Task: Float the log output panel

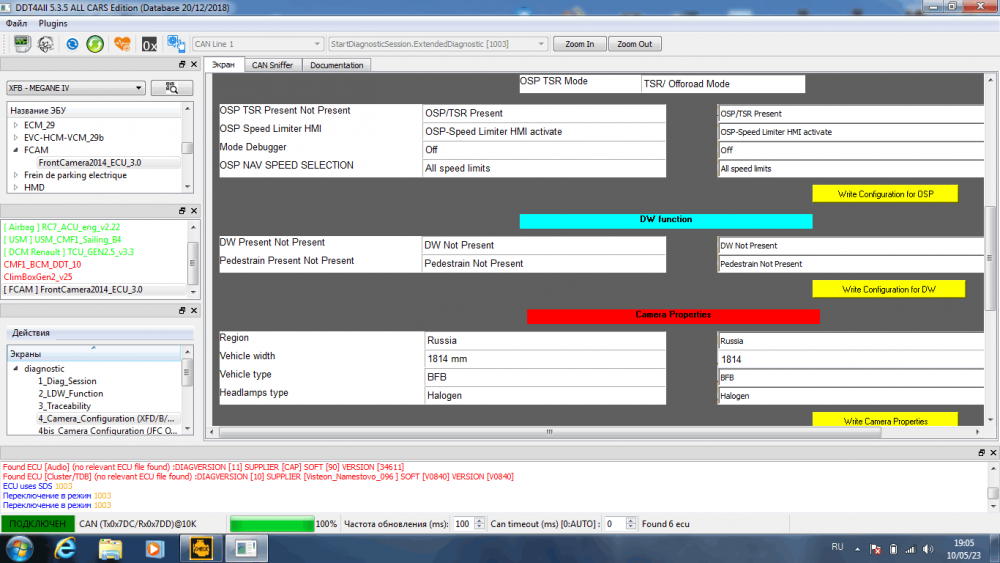Action: pyautogui.click(x=982, y=452)
